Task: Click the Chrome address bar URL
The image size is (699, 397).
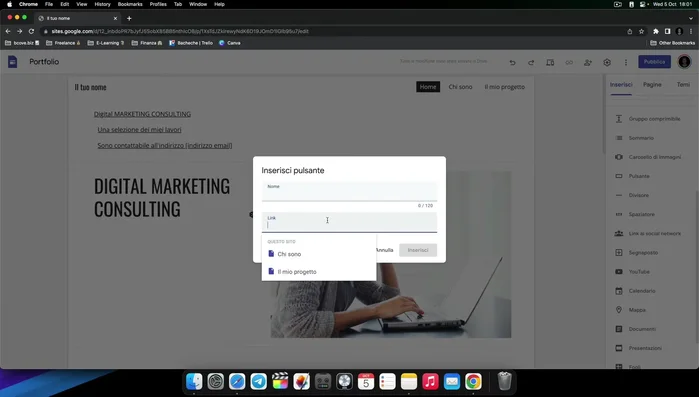Action: pos(180,31)
